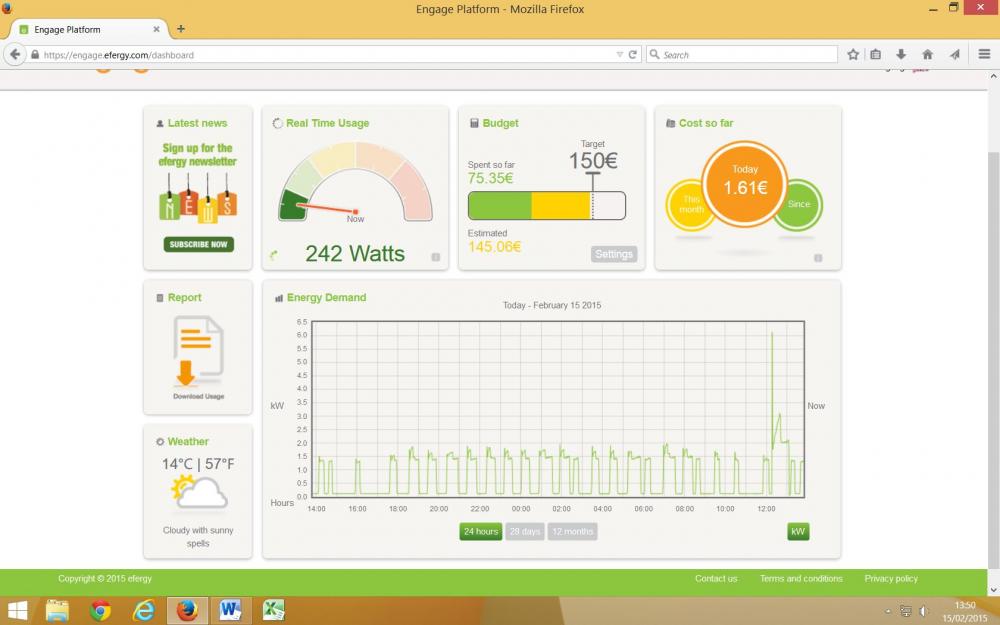Viewport: 1000px width, 625px height.
Task: Click the Latest news heading
Action: (x=197, y=123)
